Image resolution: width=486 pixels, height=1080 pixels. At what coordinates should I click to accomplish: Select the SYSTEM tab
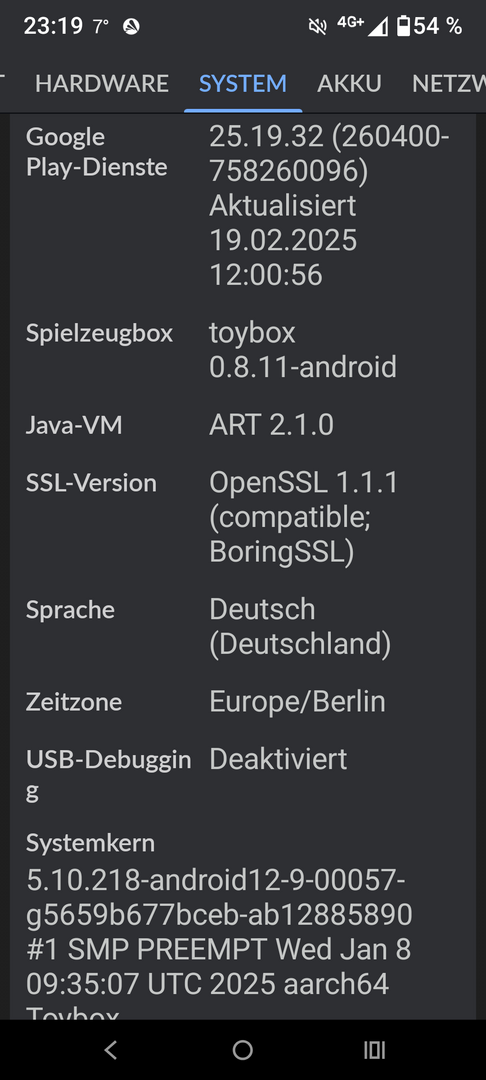click(x=242, y=83)
